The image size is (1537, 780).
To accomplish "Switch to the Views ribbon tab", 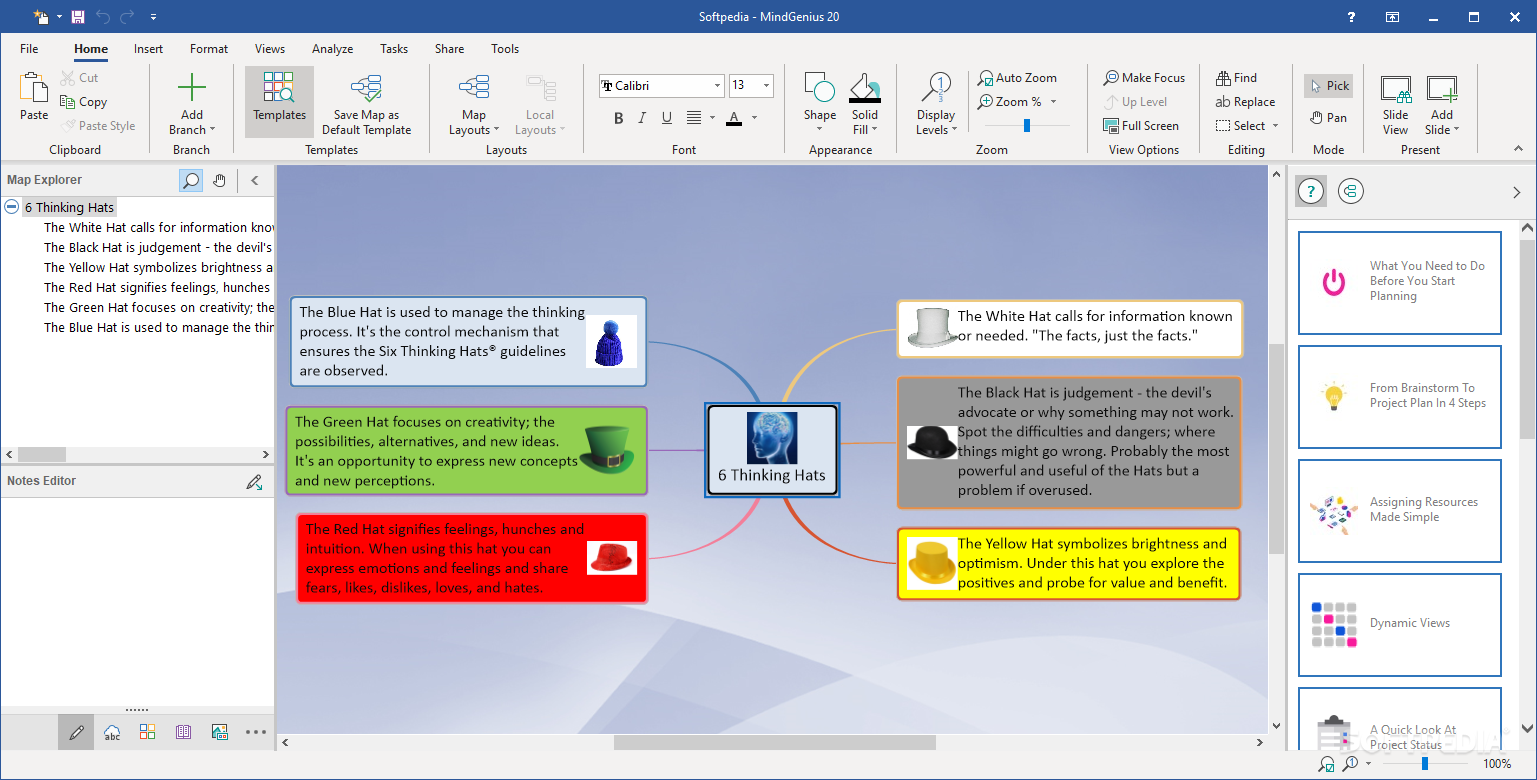I will [x=270, y=49].
